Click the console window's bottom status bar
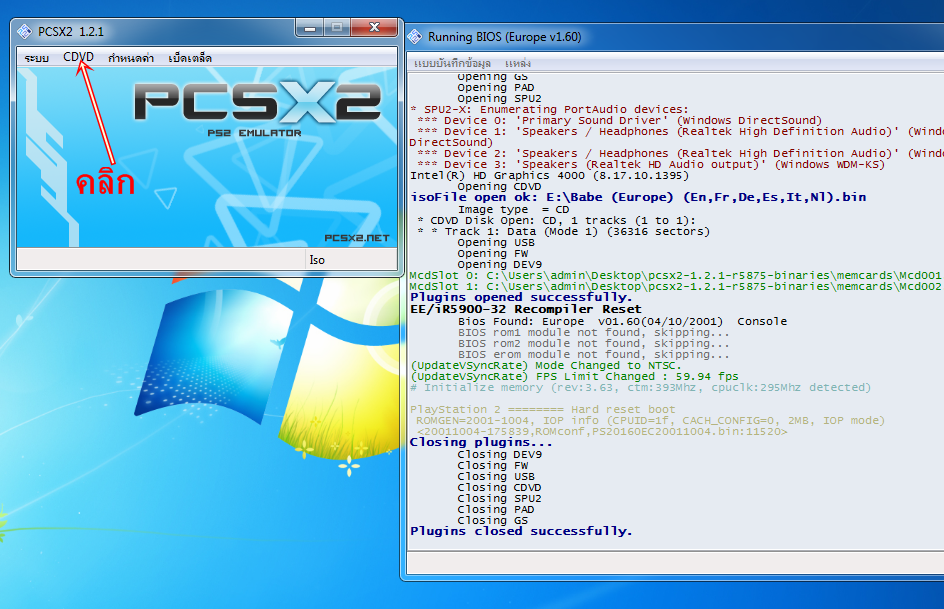 (675, 563)
